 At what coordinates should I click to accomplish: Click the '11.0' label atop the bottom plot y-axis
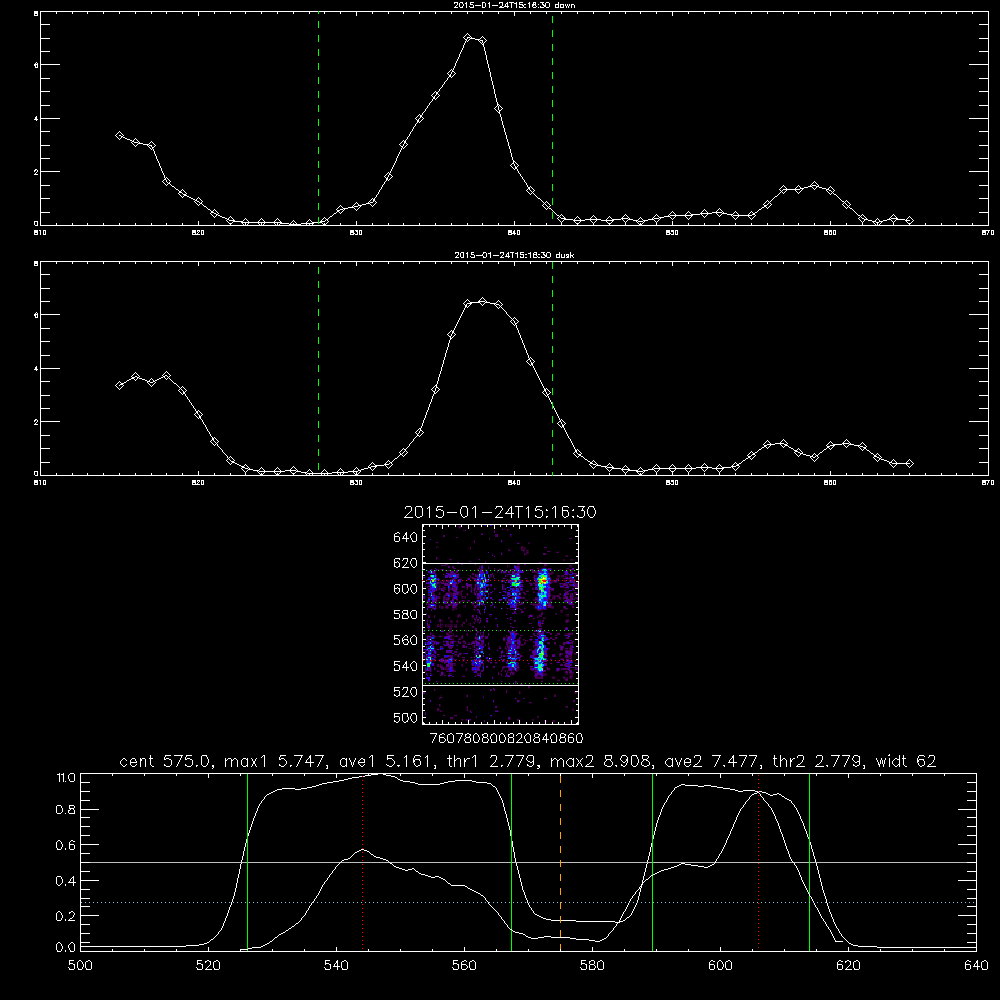(x=66, y=778)
